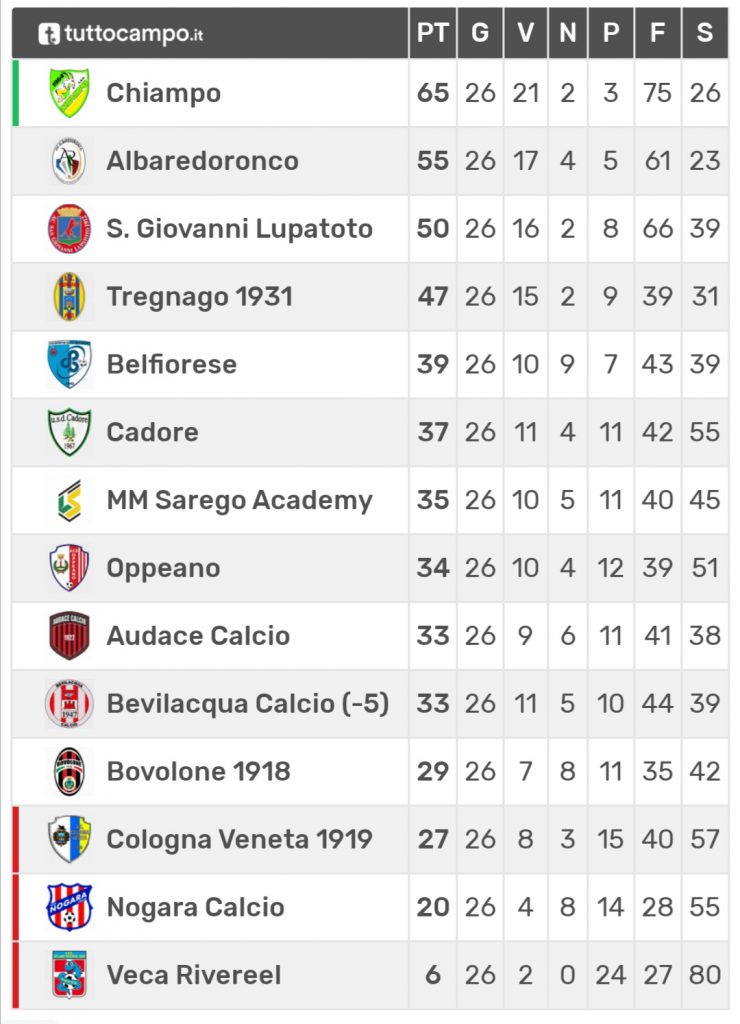Image resolution: width=740 pixels, height=1024 pixels.
Task: Sort by the PT column header
Action: point(432,33)
